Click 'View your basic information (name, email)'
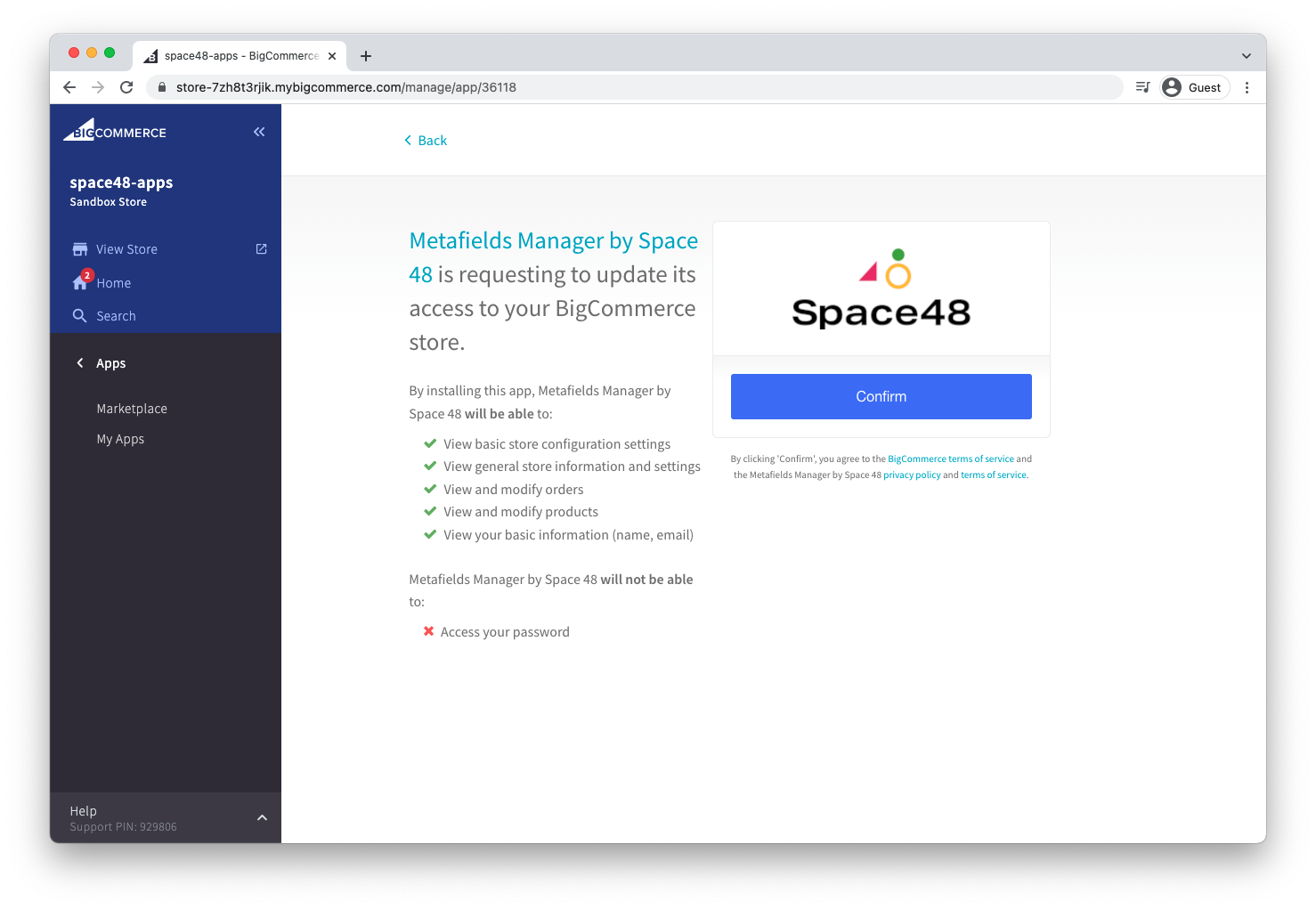The width and height of the screenshot is (1316, 909). point(569,535)
